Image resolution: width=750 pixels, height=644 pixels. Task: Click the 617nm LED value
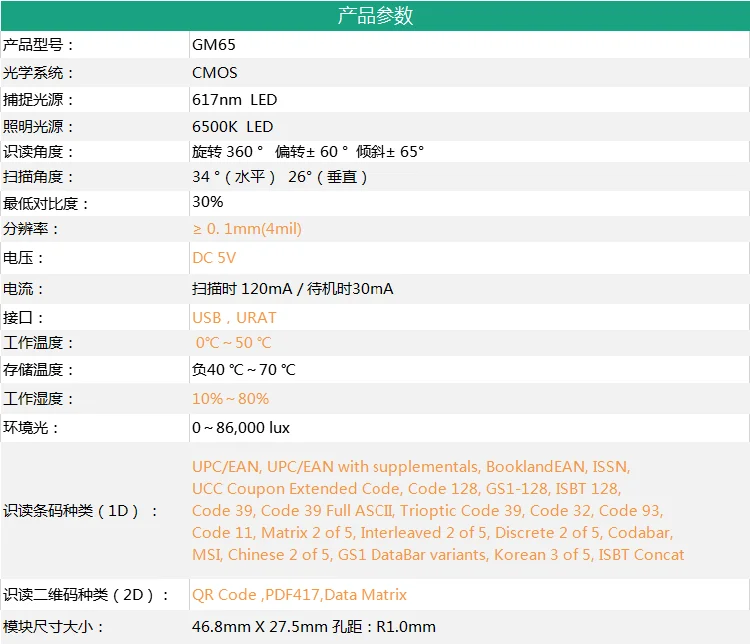(x=234, y=100)
